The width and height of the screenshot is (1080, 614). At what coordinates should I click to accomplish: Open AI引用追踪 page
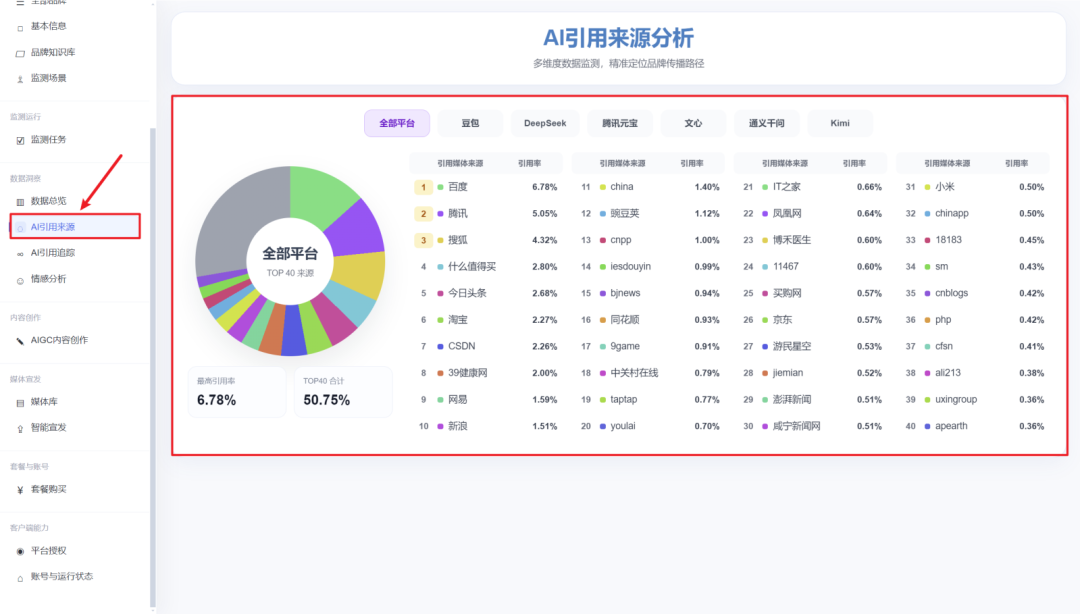point(52,253)
